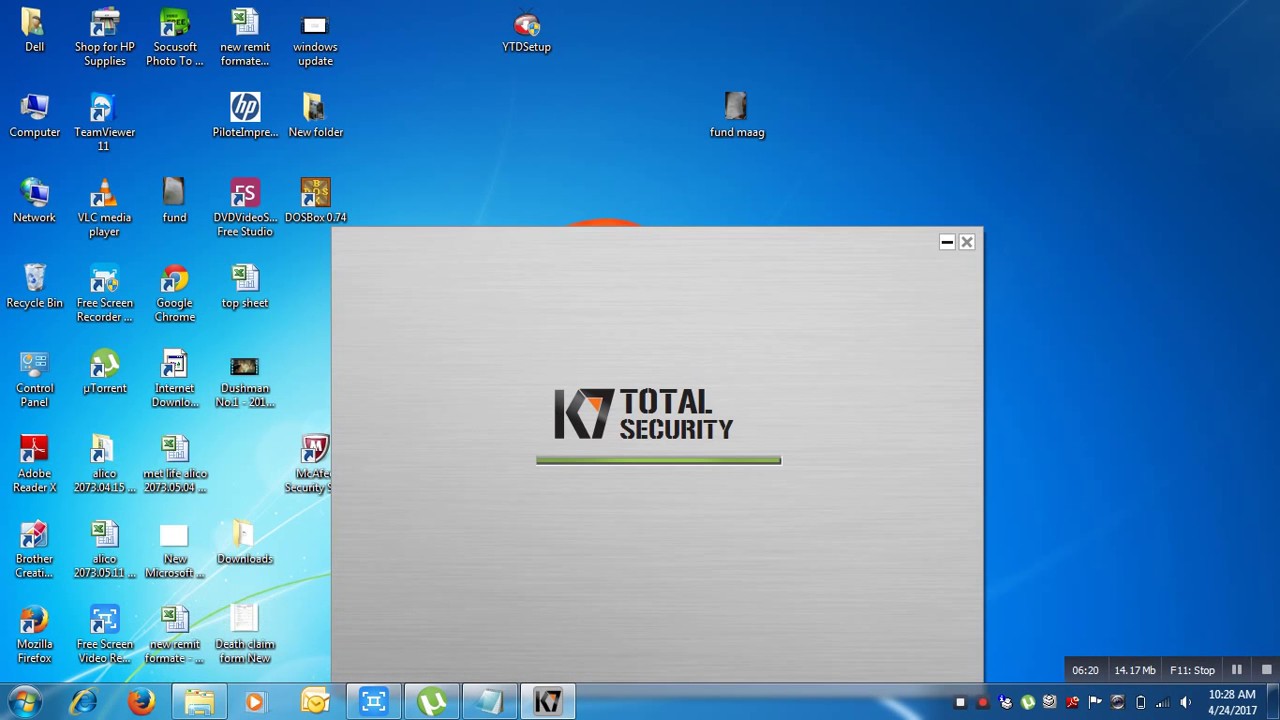This screenshot has height=720, width=1280.
Task: Open Free Screen Video Recorder shortcut
Action: [104, 635]
